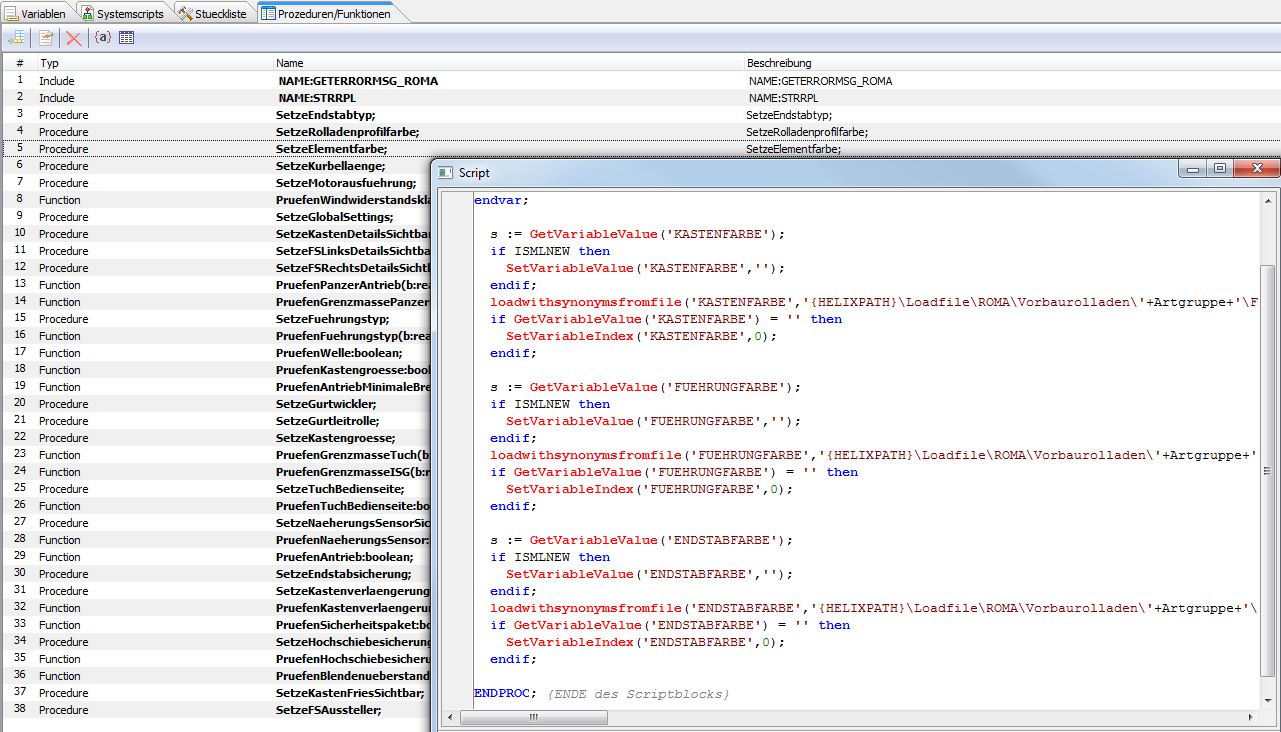Click script line s := GetVariableValue('FUEHRUNGFARBE')

(x=646, y=387)
